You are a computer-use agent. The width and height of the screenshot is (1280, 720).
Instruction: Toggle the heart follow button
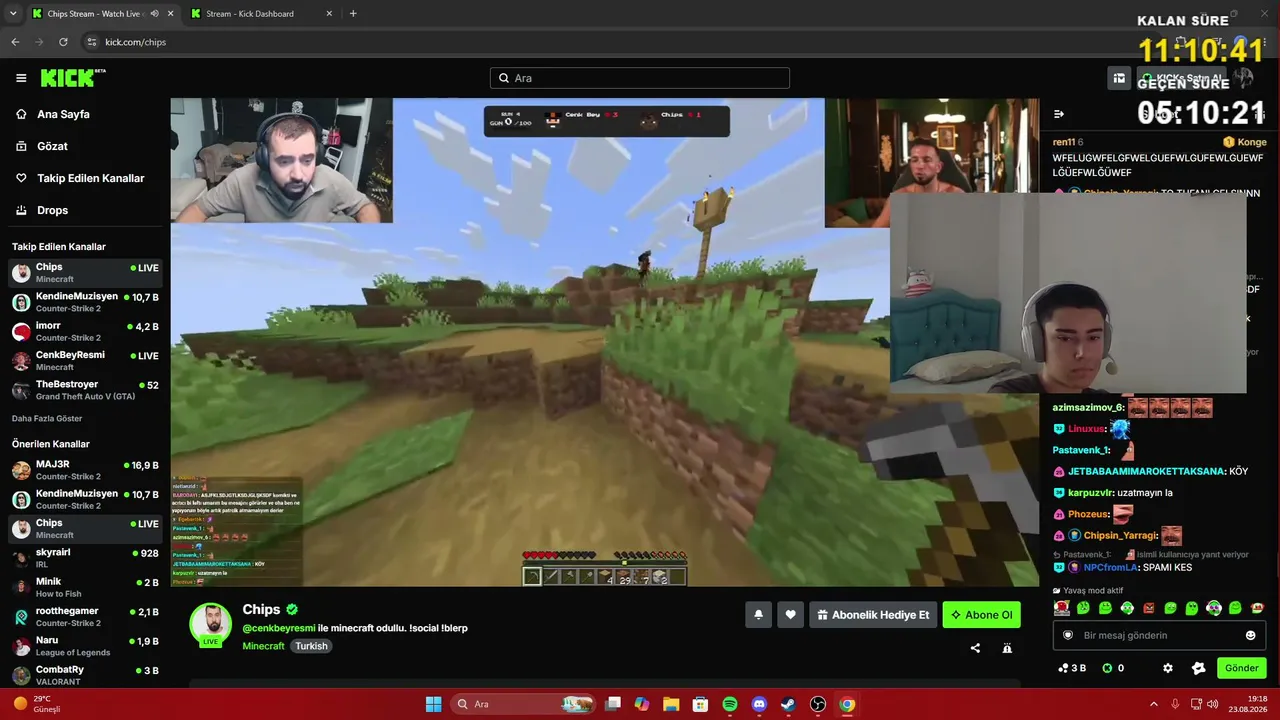click(x=790, y=615)
